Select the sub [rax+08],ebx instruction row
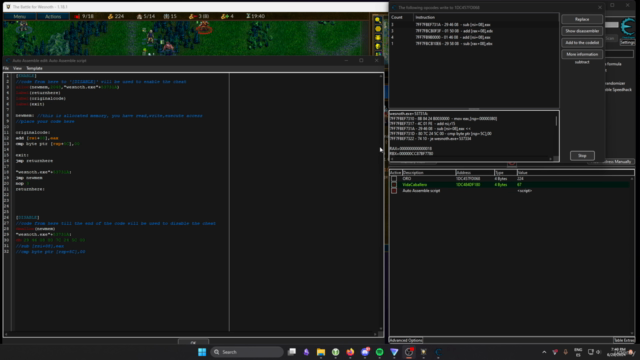The height and width of the screenshot is (360, 640). [473, 44]
